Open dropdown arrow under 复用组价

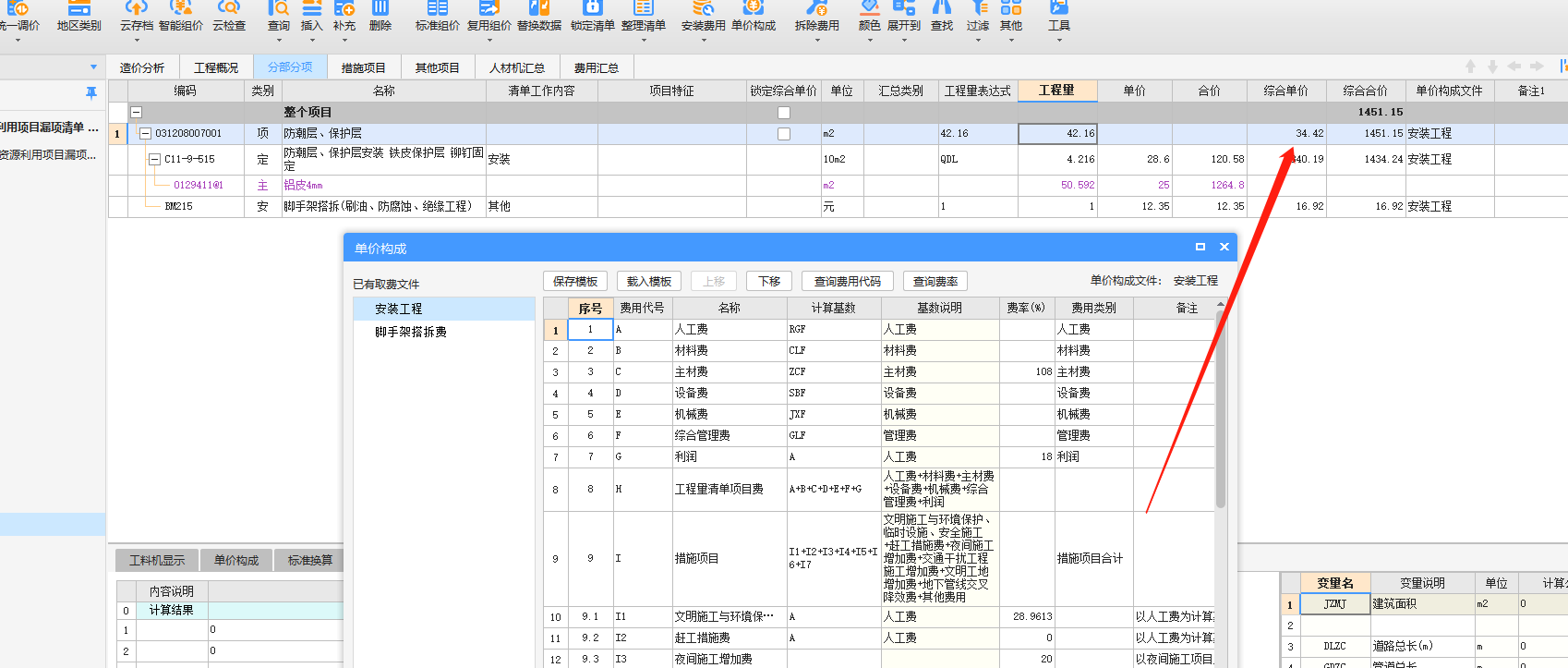[489, 41]
